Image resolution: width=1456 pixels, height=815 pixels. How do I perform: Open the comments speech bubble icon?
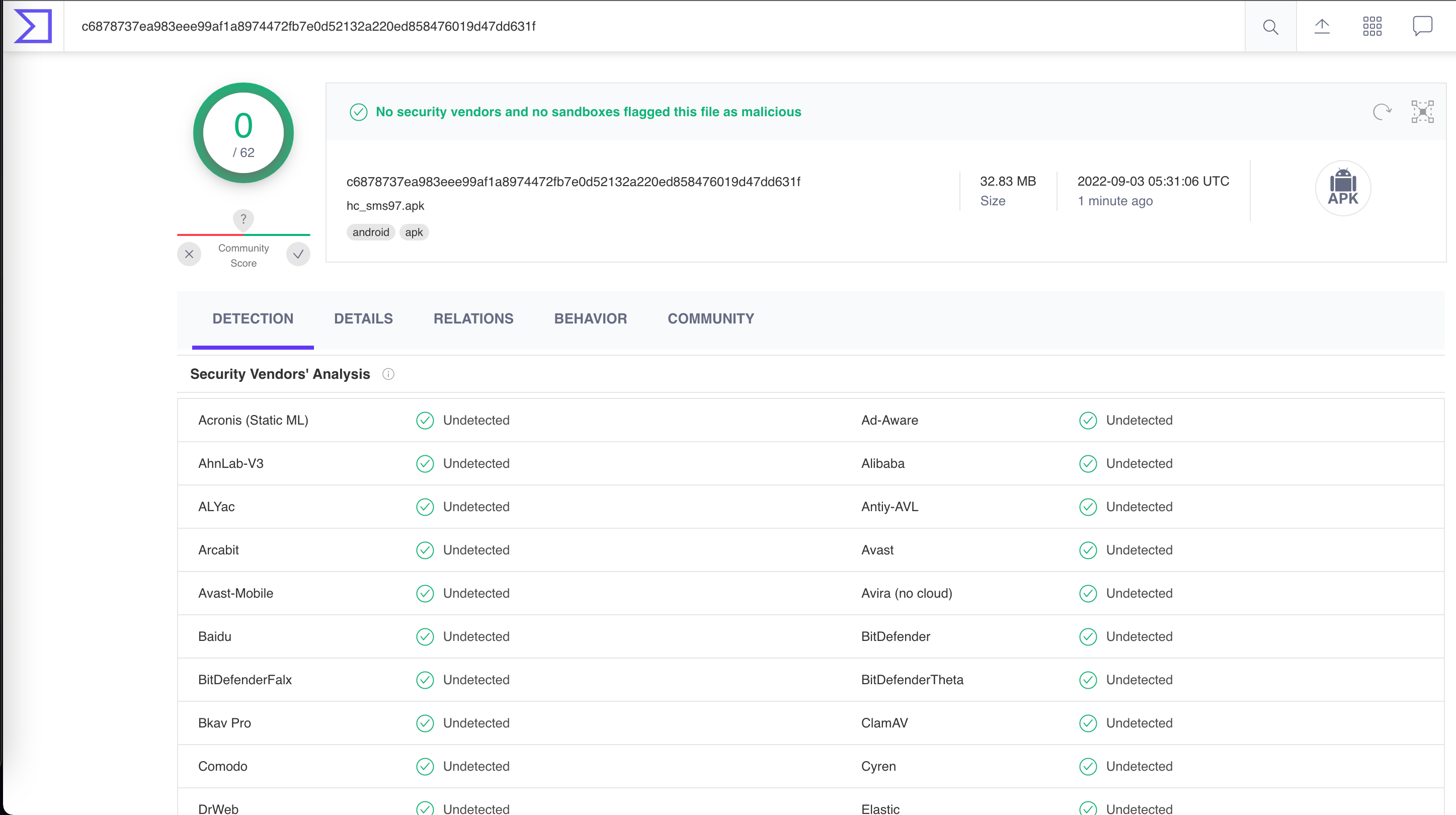click(1422, 26)
